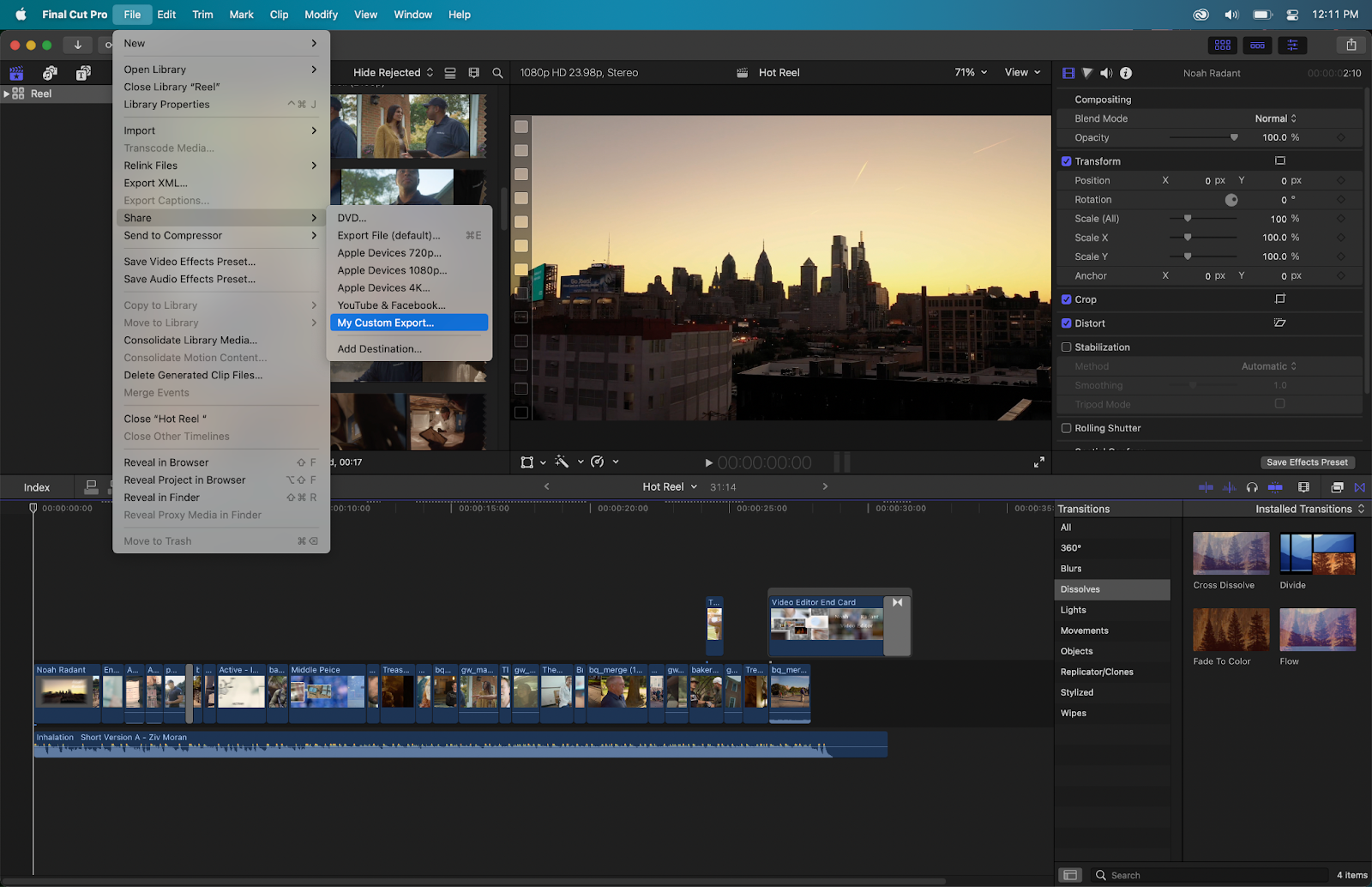Open the info inspector icon
Image resolution: width=1372 pixels, height=887 pixels.
coord(1126,73)
